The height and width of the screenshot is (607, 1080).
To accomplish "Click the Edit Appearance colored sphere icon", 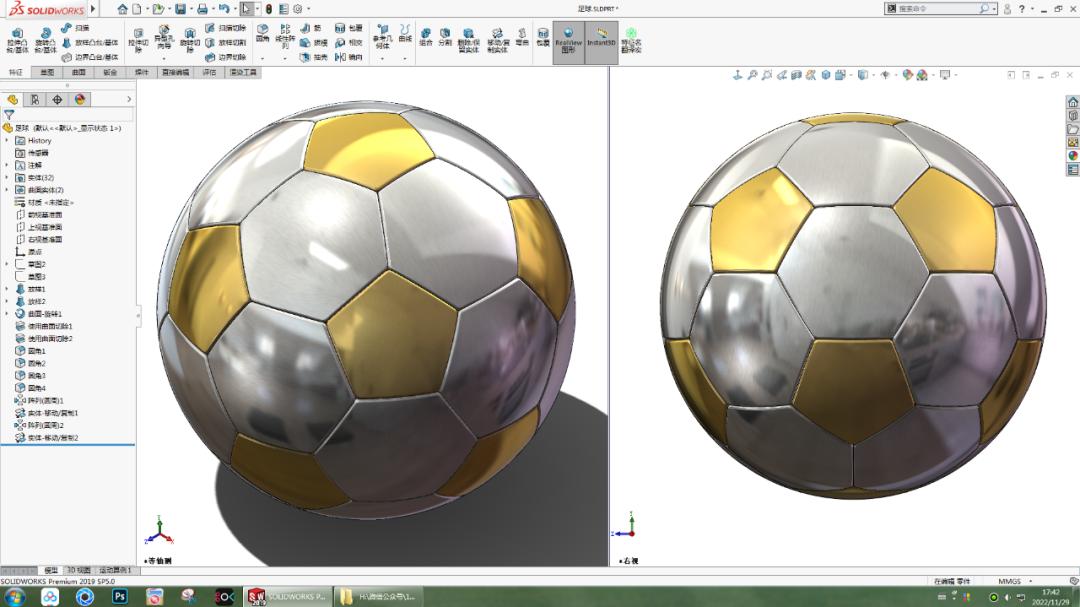I will (x=908, y=73).
